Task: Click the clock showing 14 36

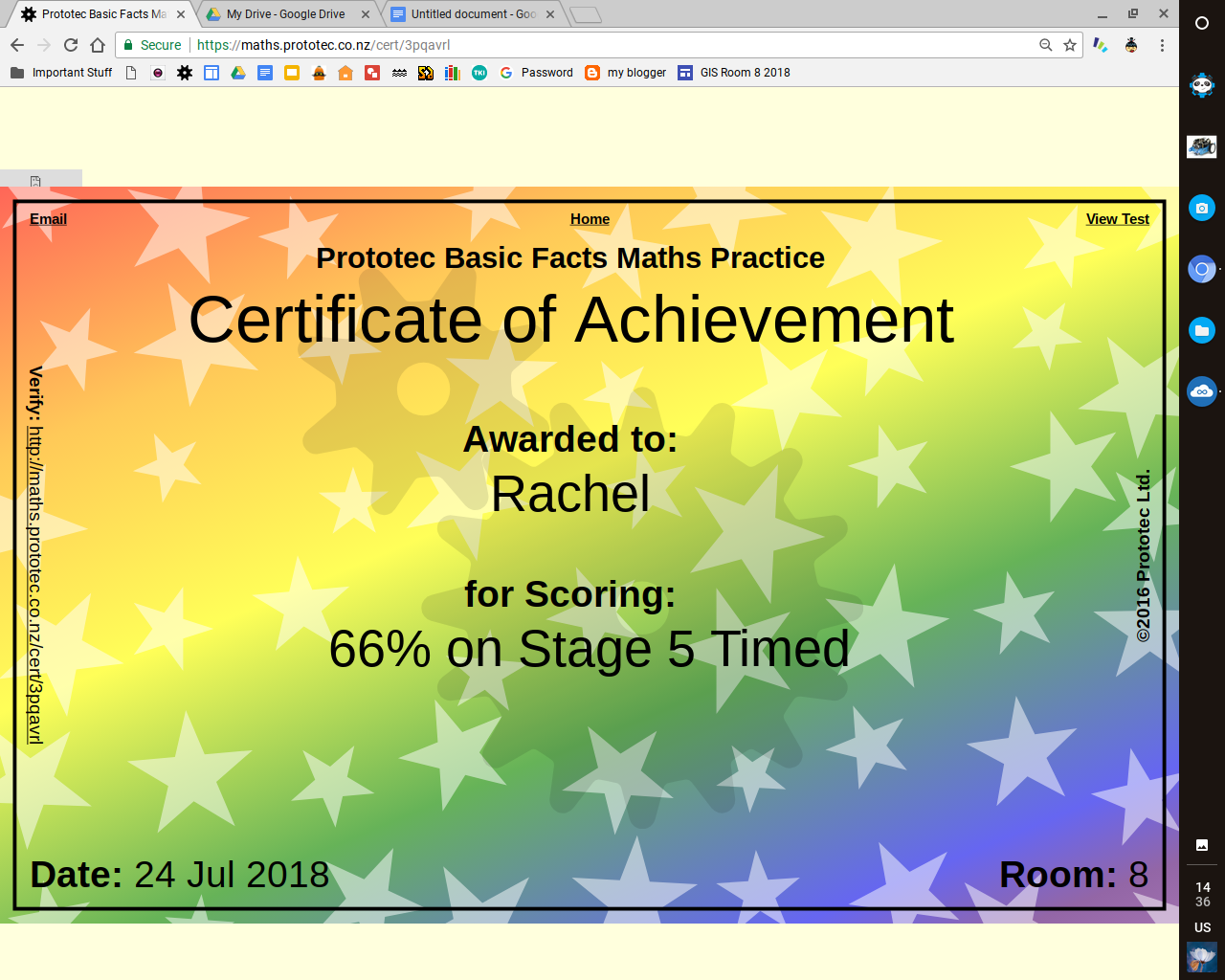Action: pyautogui.click(x=1203, y=895)
